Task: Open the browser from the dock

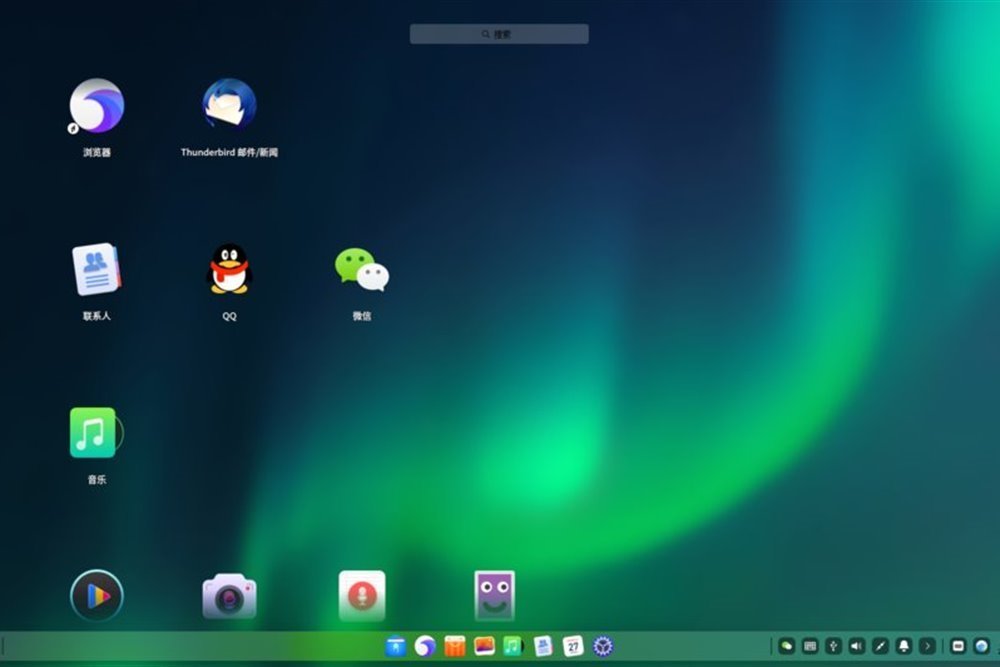Action: 425,647
